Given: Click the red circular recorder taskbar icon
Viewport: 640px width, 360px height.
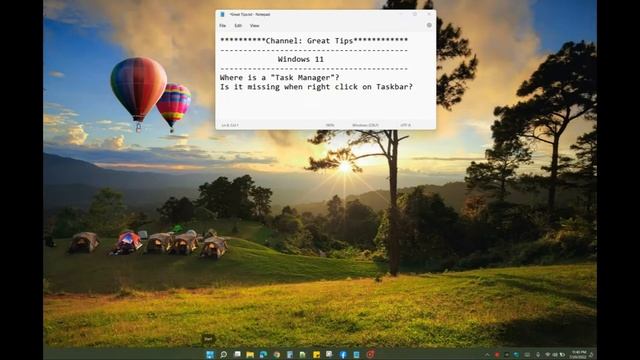Looking at the screenshot, I should click(x=370, y=354).
